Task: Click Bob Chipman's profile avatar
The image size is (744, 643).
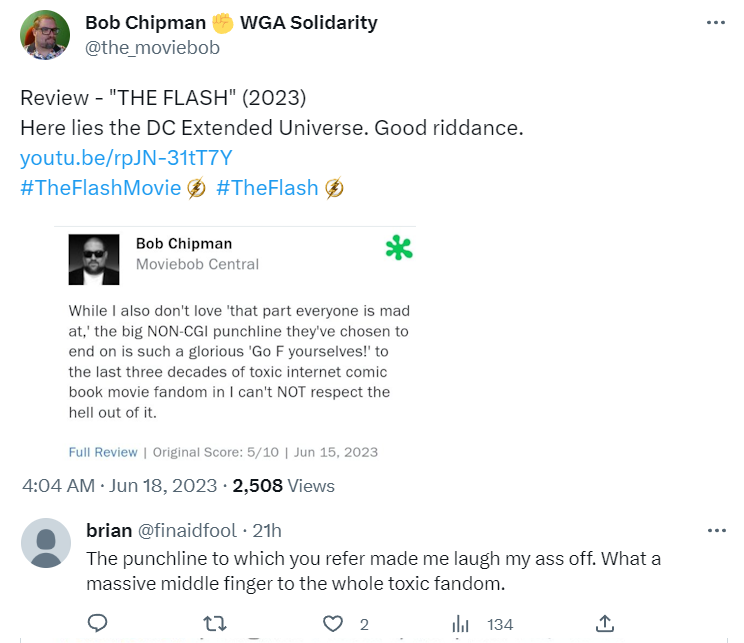Action: click(45, 35)
